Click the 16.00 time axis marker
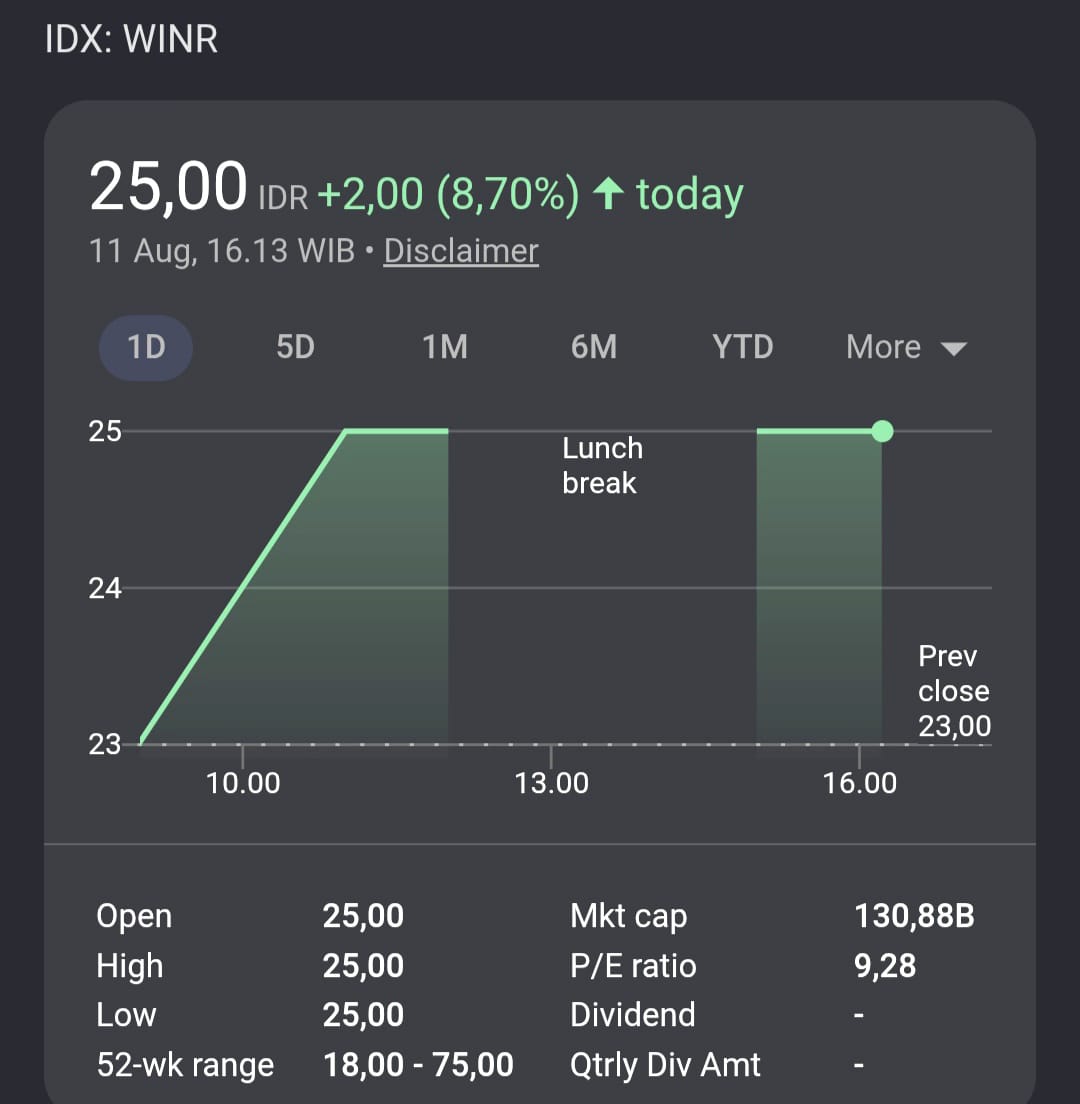Image resolution: width=1080 pixels, height=1104 pixels. [x=860, y=783]
